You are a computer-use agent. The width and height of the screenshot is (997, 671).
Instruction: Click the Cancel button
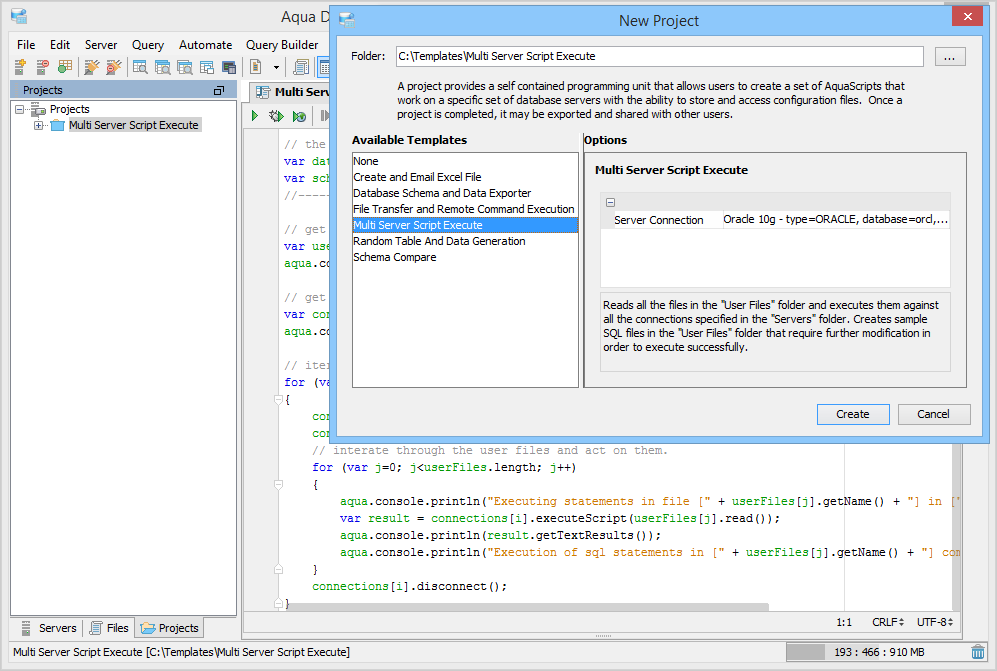coord(933,414)
